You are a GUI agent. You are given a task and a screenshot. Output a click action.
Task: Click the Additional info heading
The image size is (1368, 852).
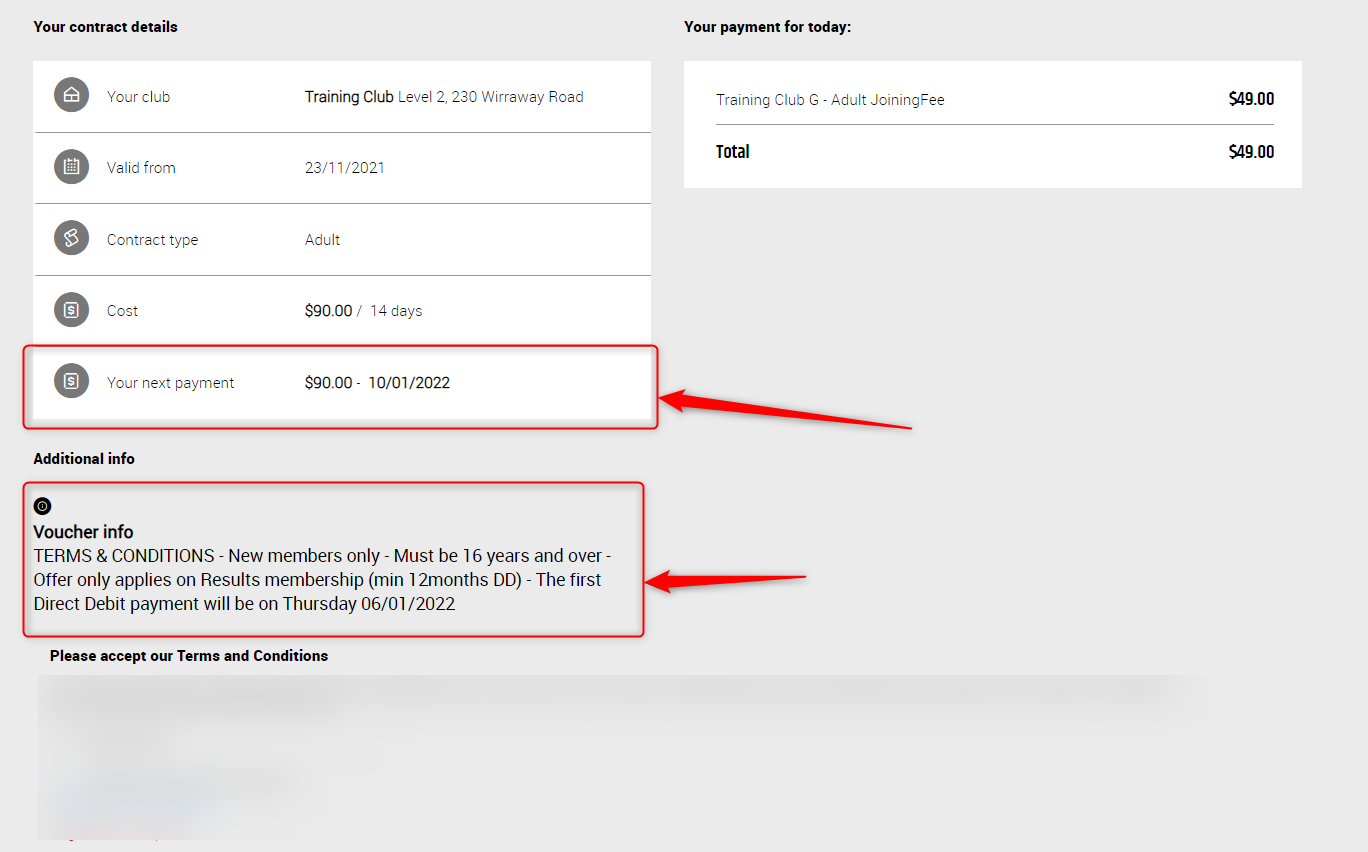click(x=84, y=459)
